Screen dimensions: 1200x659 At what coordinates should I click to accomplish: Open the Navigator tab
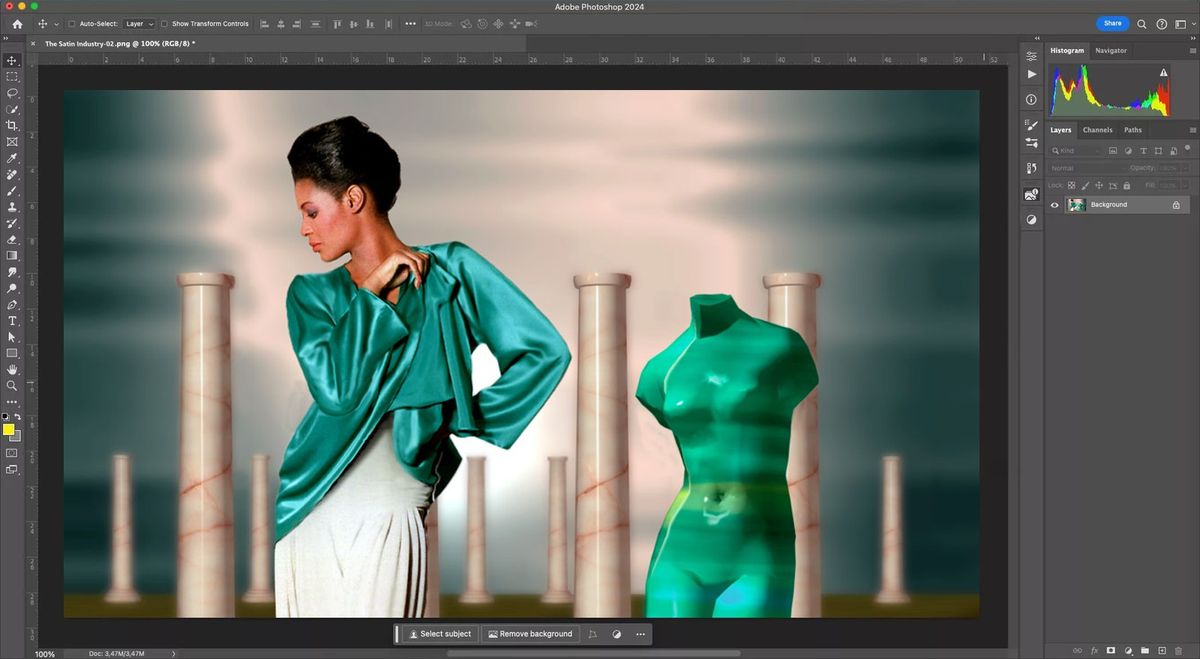coord(1110,50)
